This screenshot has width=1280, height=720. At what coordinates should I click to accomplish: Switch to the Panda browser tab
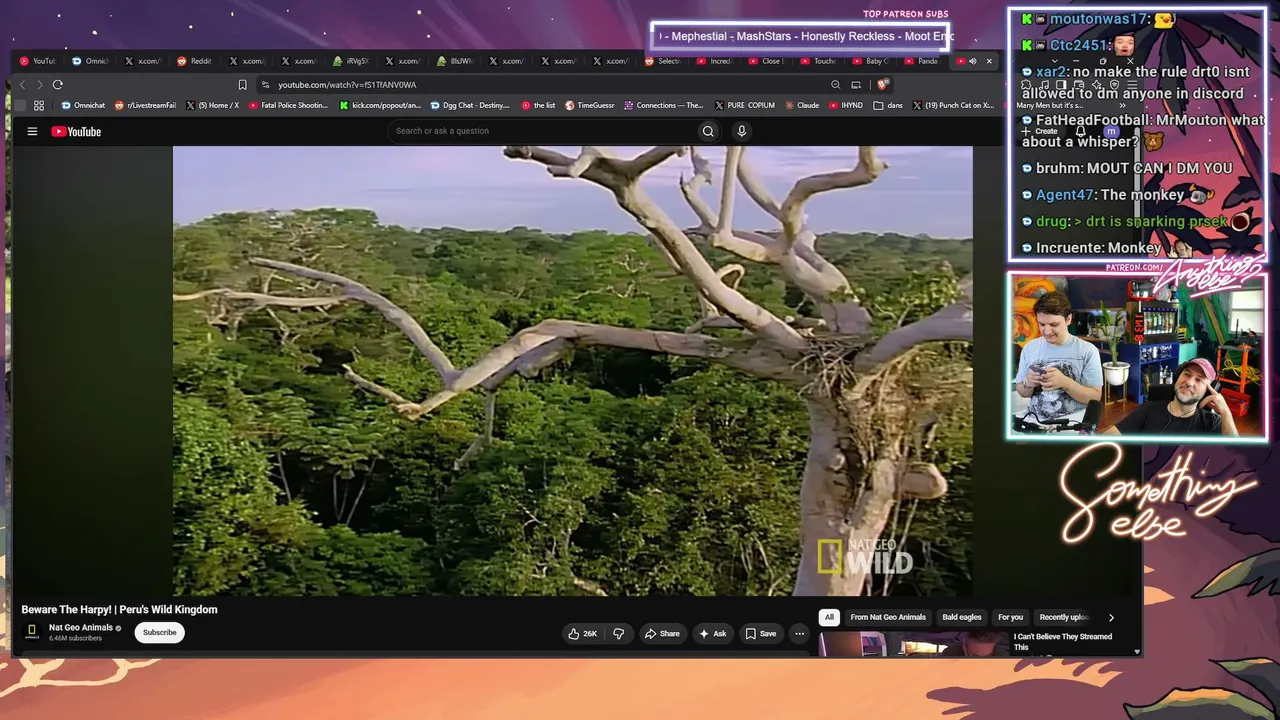923,61
